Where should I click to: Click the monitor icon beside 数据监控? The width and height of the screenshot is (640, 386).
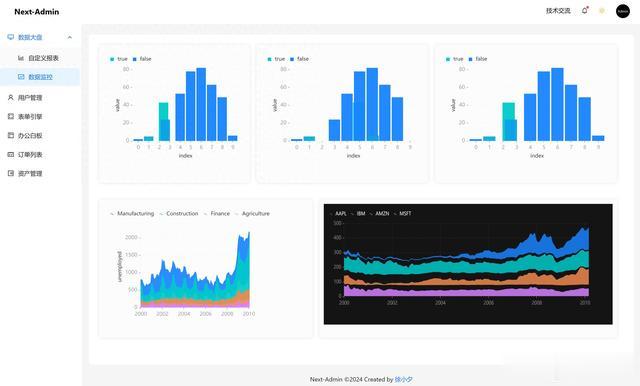click(x=21, y=77)
